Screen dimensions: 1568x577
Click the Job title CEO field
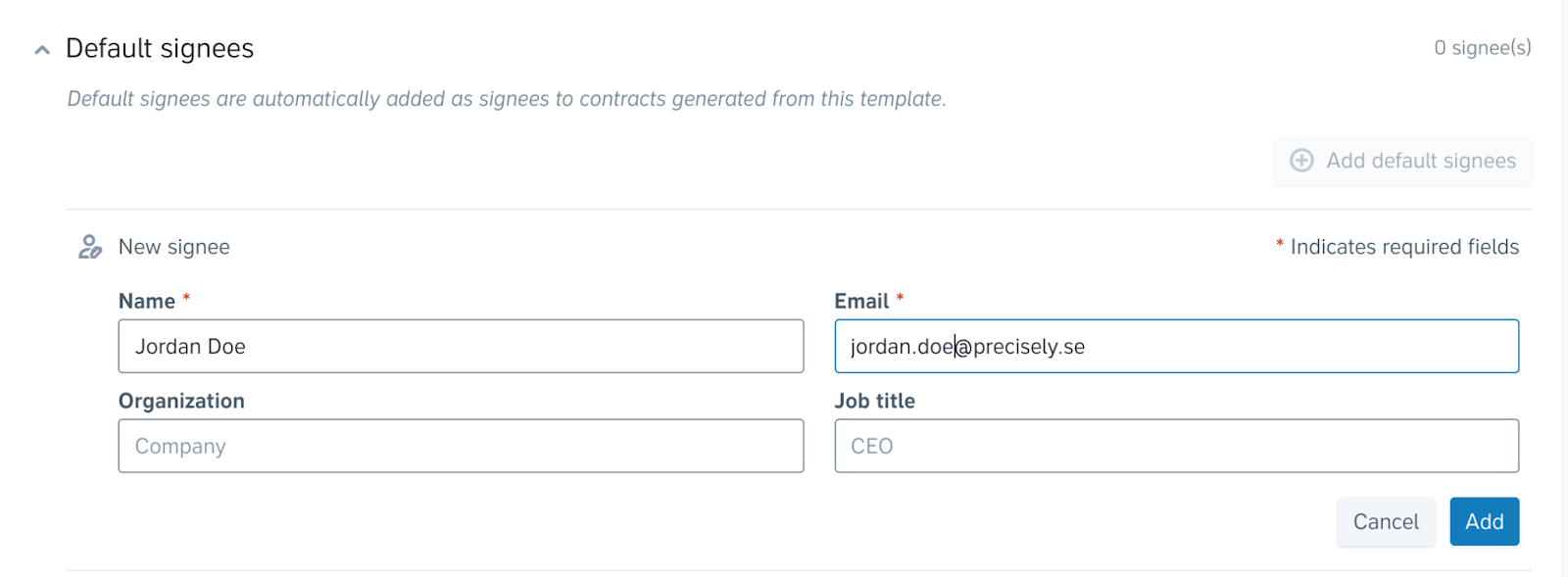point(1176,446)
